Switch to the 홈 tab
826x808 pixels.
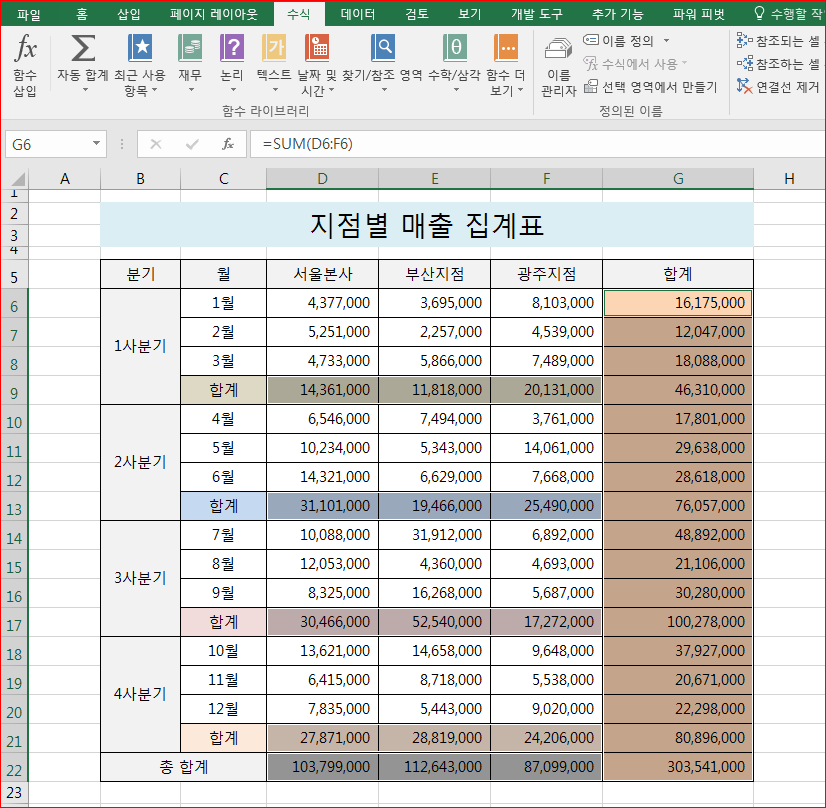(x=82, y=14)
